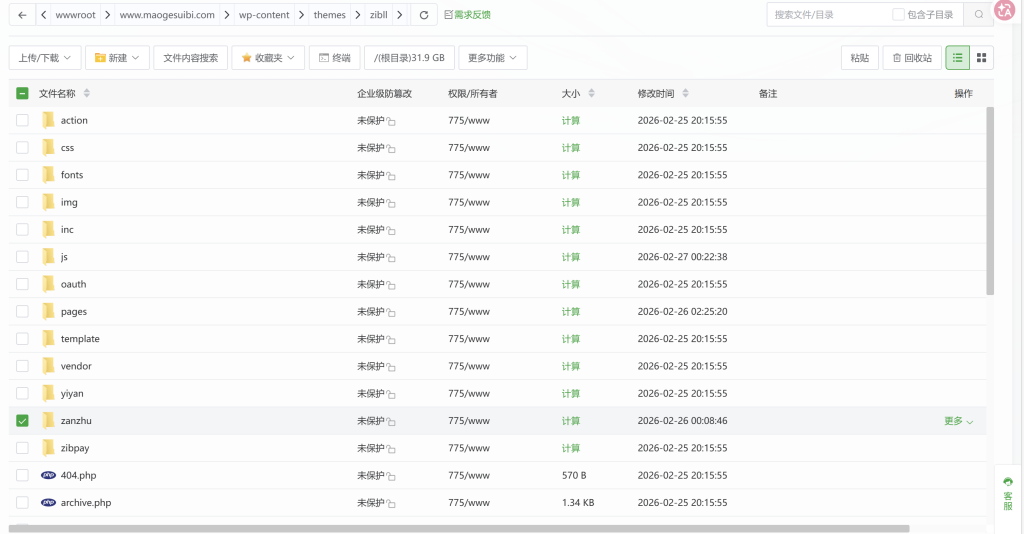
Task: Click the horizontal scrollbar thumb
Action: [x=459, y=528]
